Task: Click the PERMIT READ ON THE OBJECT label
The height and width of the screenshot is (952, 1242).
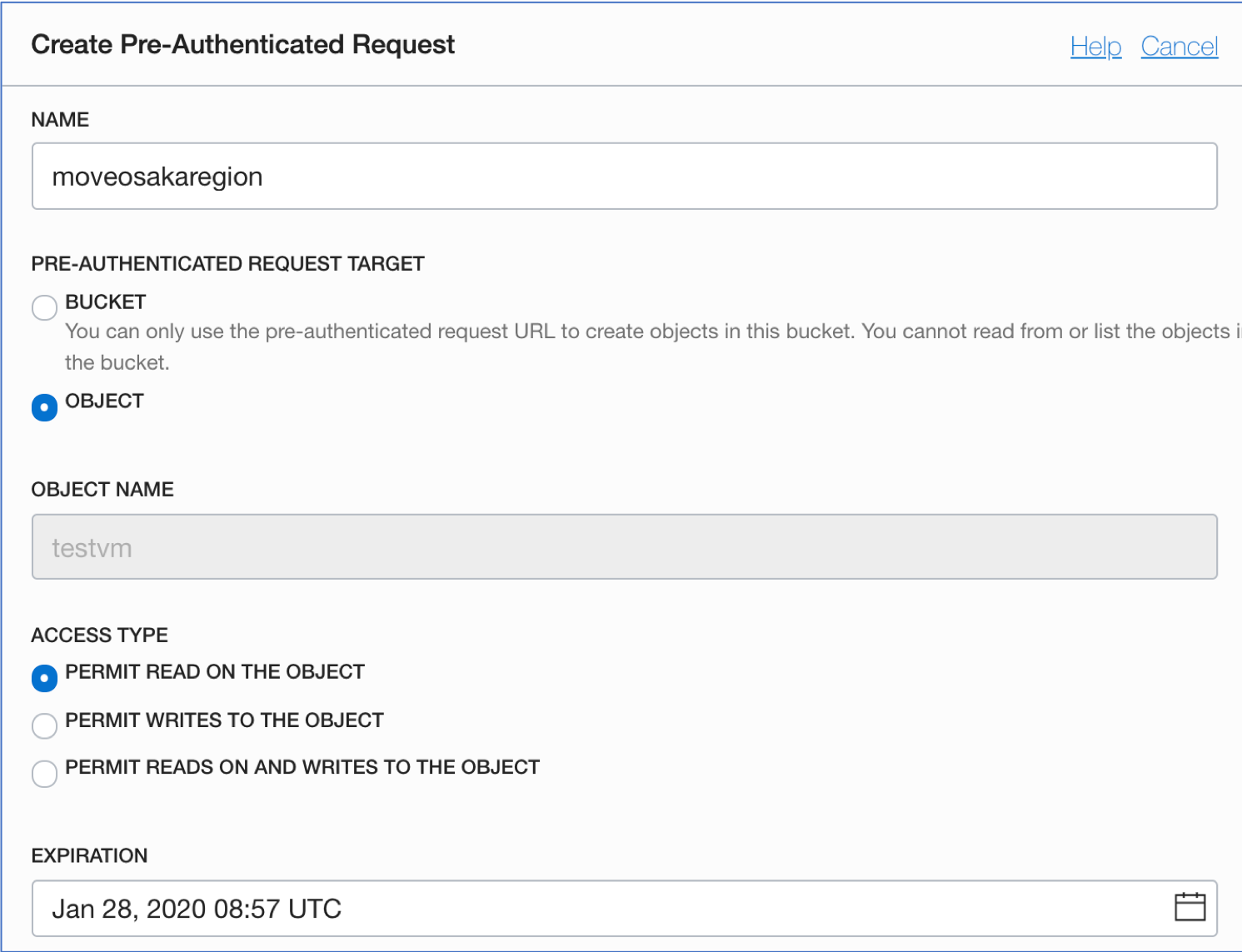Action: 215,672
